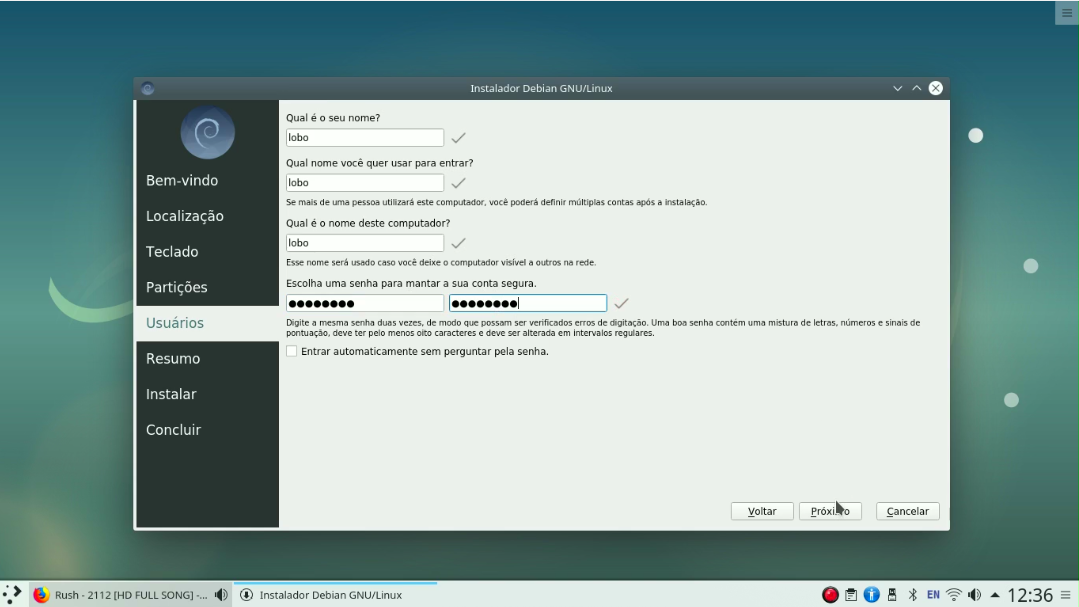Open the volume icon in system tray
Viewport: 1079px width, 607px height.
(975, 594)
